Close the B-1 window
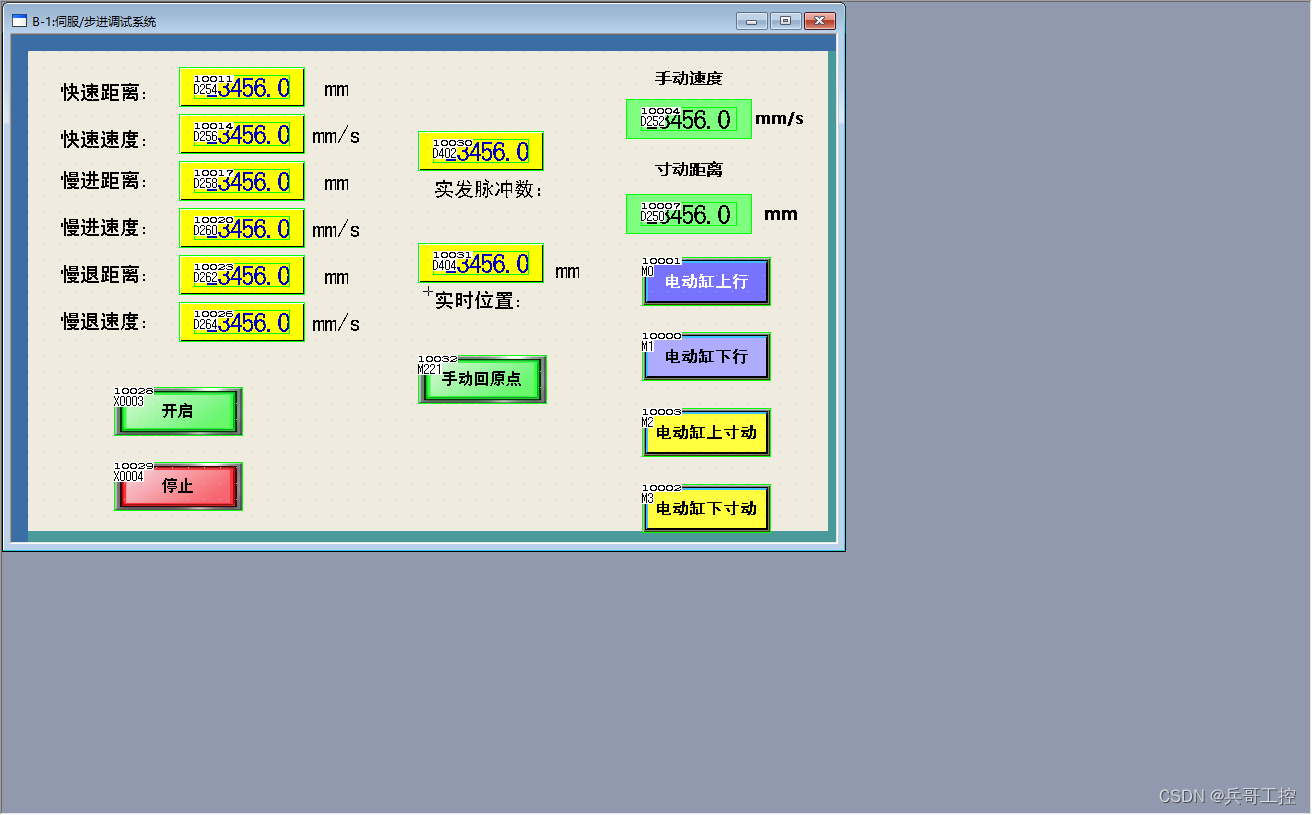Image resolution: width=1312 pixels, height=815 pixels. coord(820,20)
